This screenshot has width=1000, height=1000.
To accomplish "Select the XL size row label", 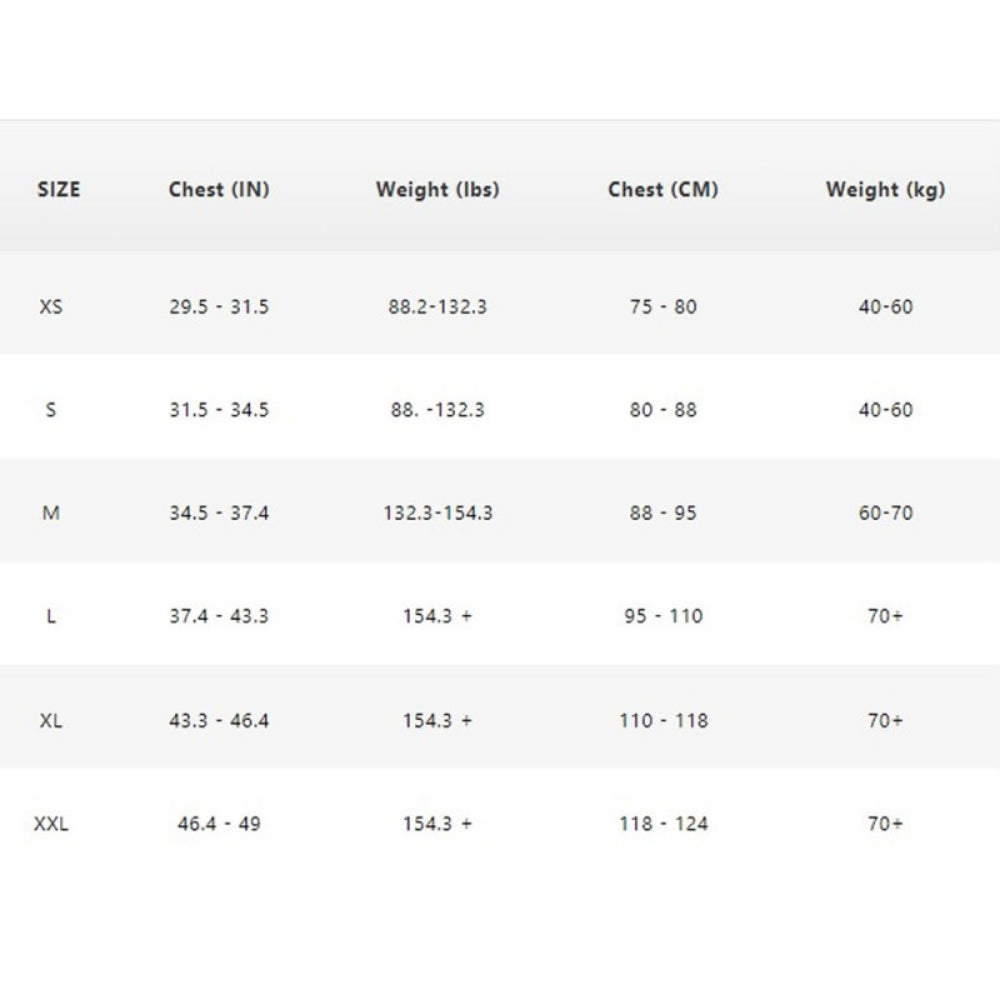I will [x=51, y=721].
